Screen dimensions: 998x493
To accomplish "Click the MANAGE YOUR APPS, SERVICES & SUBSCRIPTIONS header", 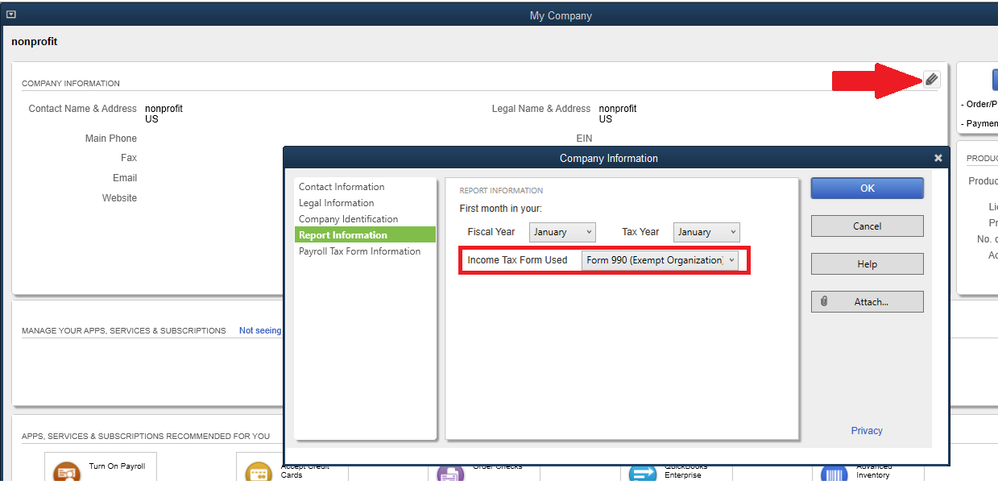I will [123, 331].
